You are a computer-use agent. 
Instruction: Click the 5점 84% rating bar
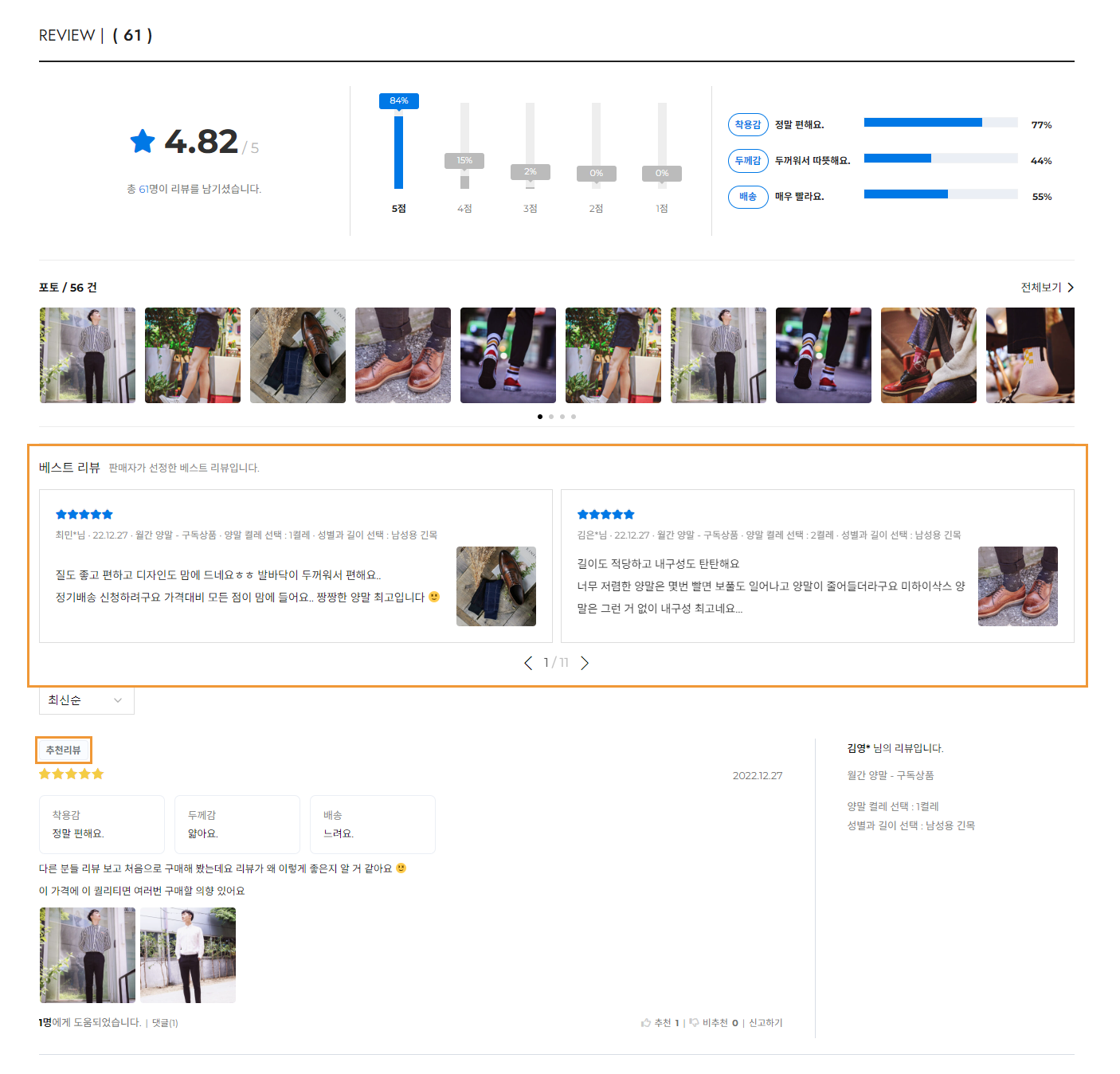click(398, 151)
